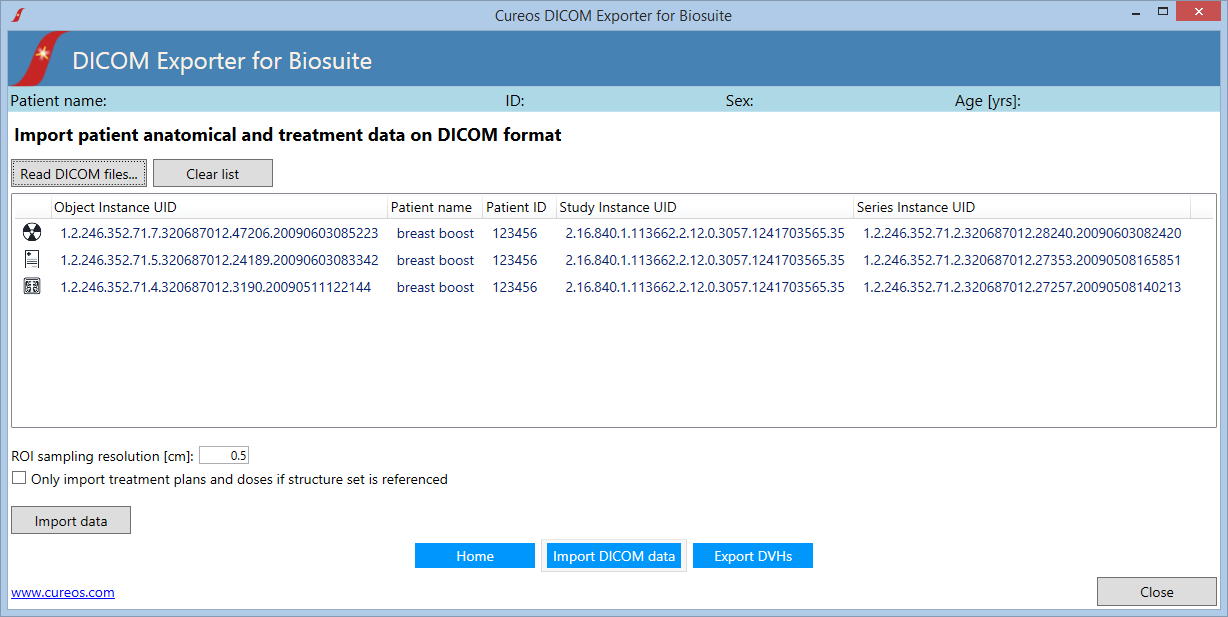
Task: Click the radiation trefoil icon on the dose row
Action: click(x=30, y=232)
